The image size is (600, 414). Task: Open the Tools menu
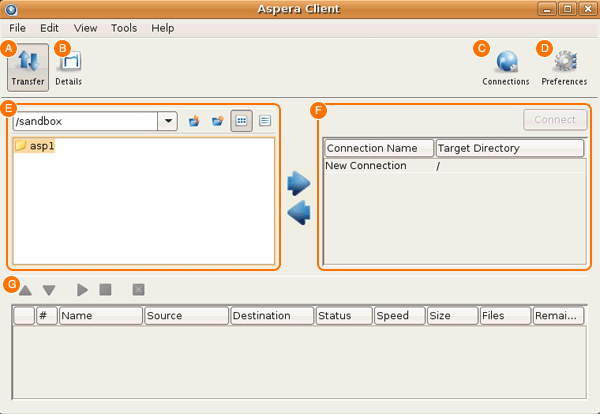tap(124, 28)
